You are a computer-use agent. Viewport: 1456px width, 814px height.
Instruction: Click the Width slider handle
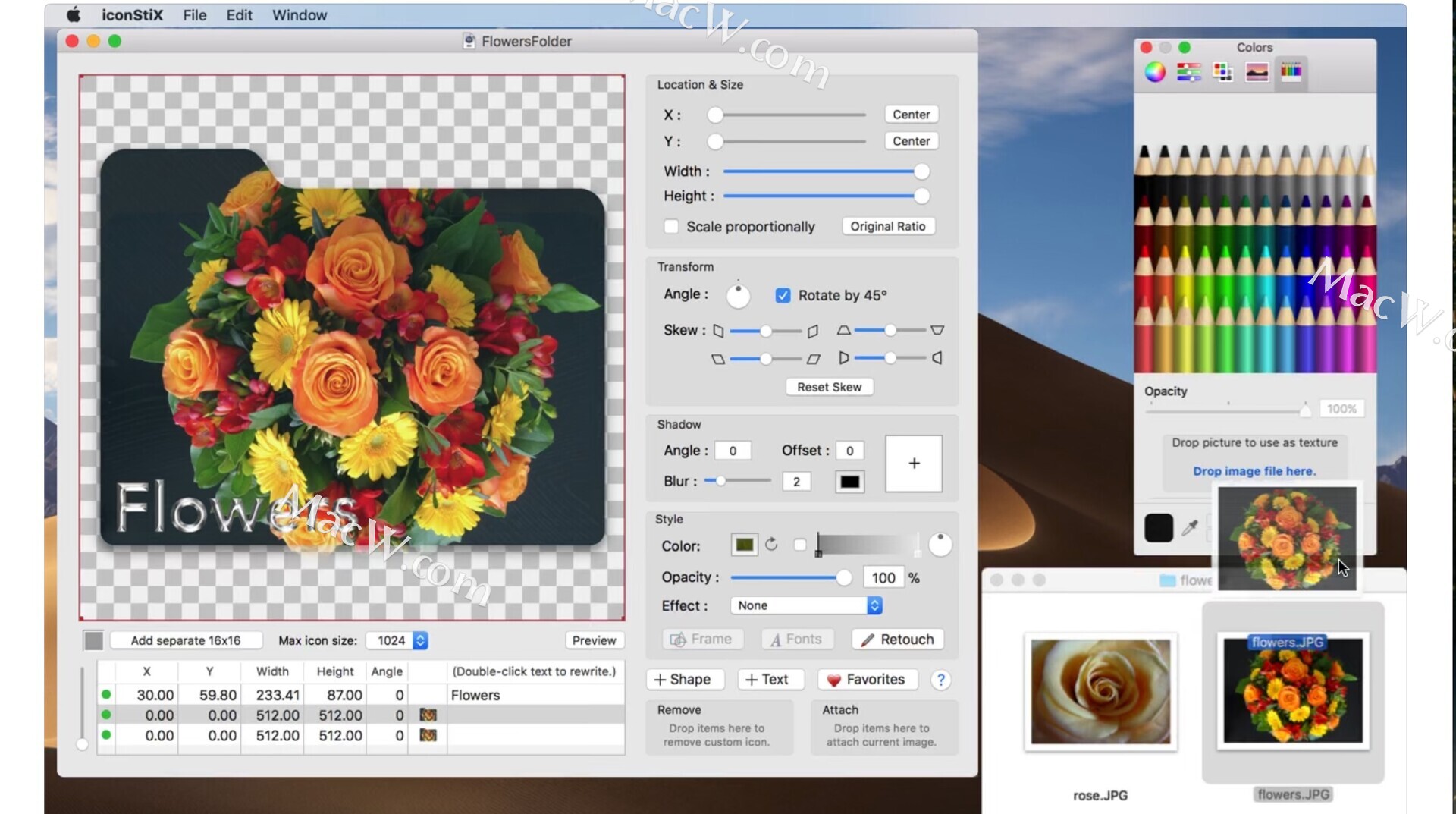click(x=921, y=171)
